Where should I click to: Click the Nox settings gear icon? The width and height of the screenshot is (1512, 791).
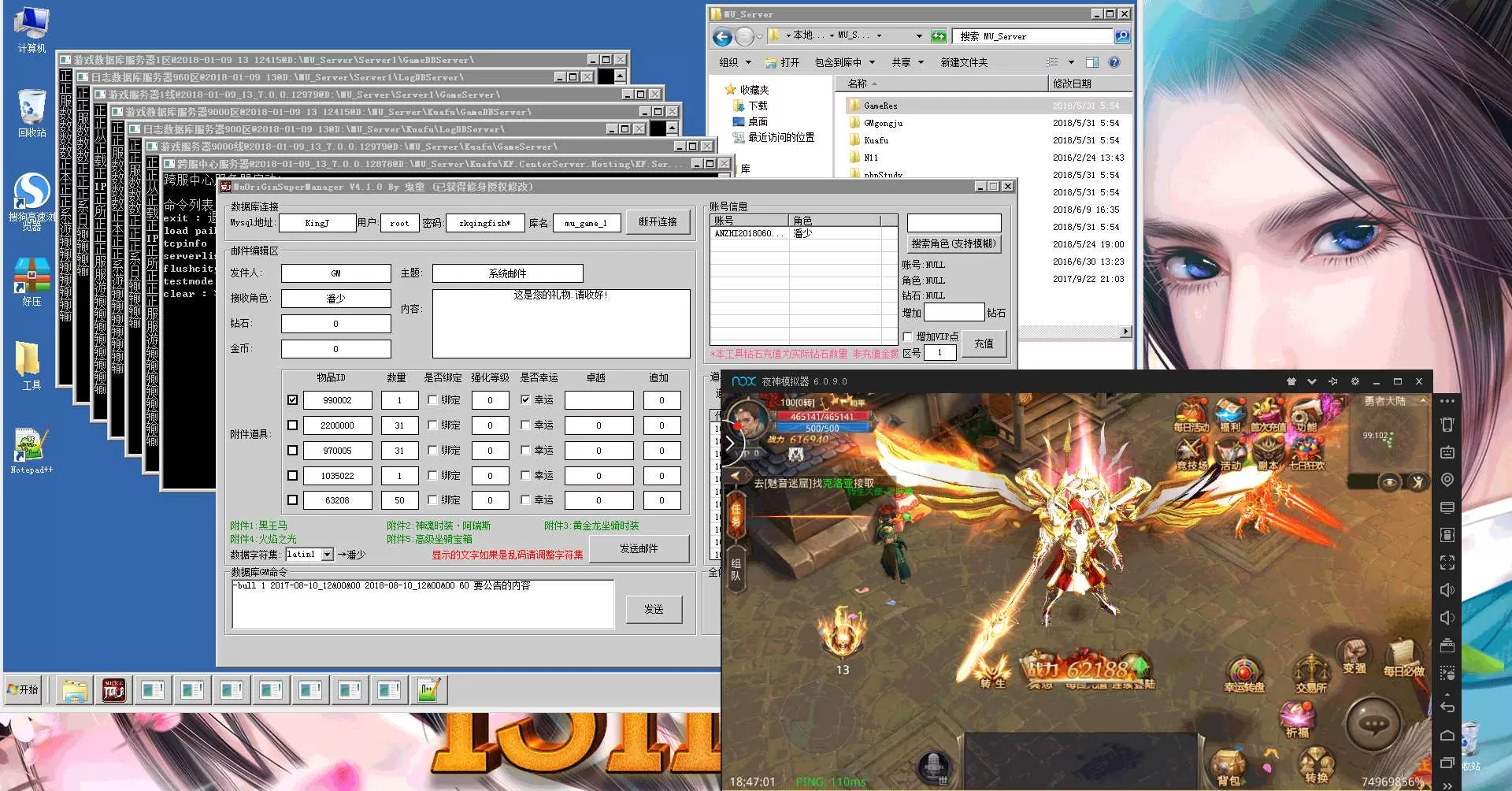click(1354, 381)
